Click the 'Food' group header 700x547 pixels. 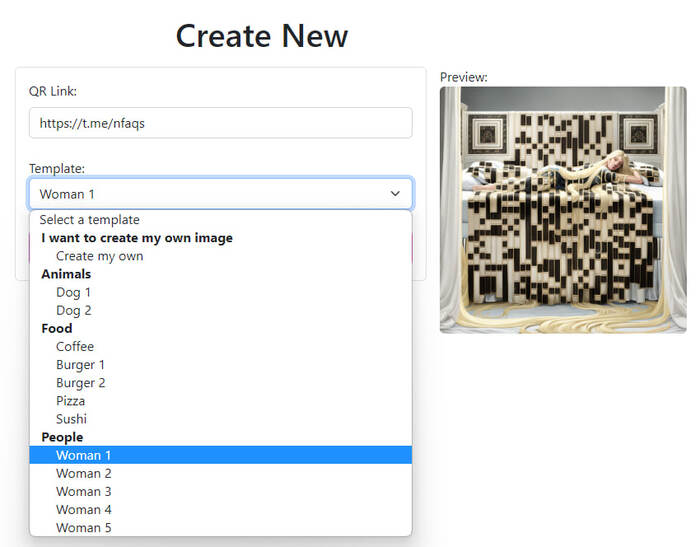[57, 328]
